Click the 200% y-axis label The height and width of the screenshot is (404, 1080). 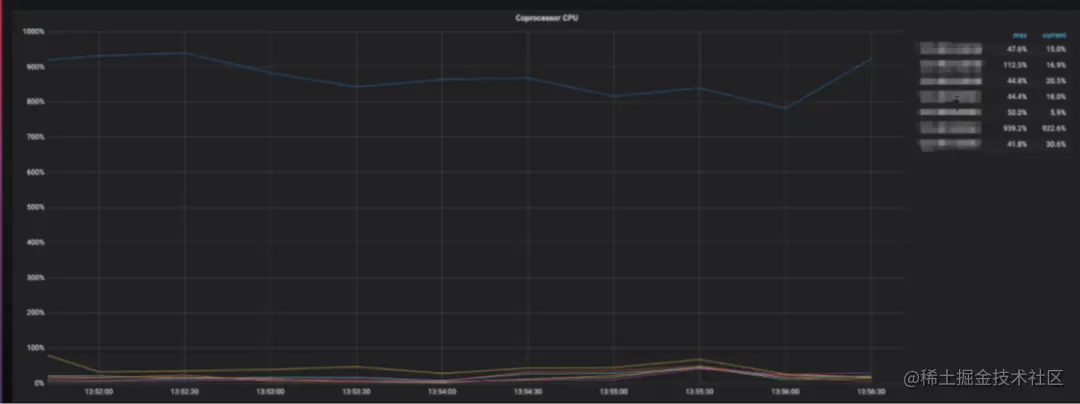click(34, 312)
